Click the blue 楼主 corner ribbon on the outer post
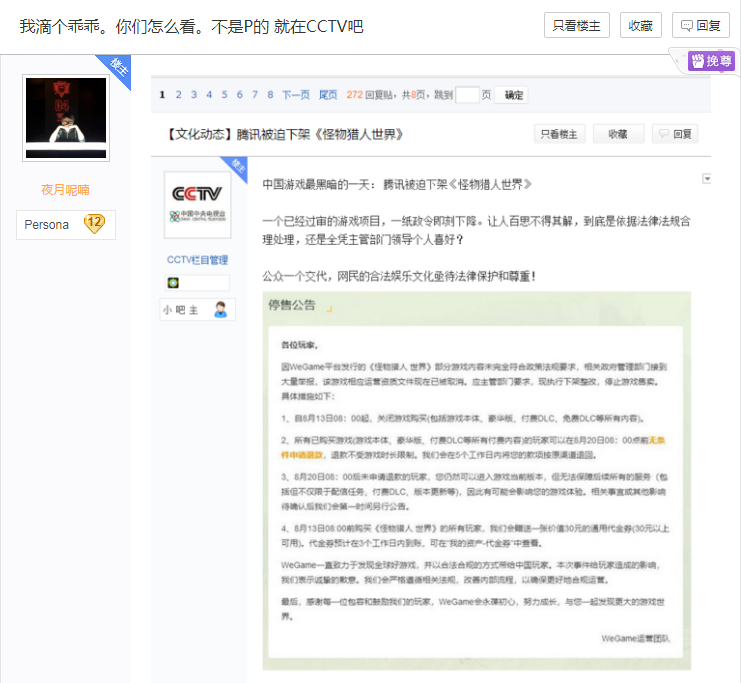This screenshot has width=741, height=683. (x=116, y=69)
